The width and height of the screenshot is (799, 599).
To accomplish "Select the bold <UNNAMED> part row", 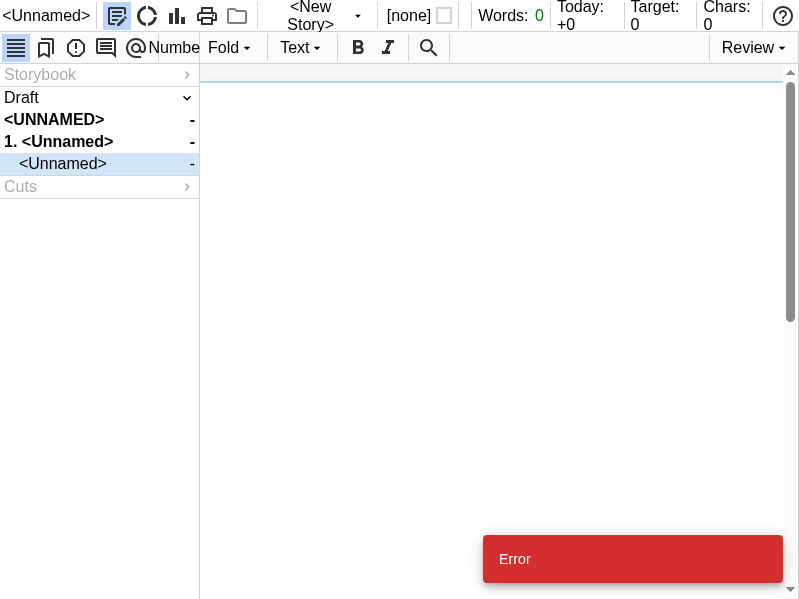I will point(99,119).
